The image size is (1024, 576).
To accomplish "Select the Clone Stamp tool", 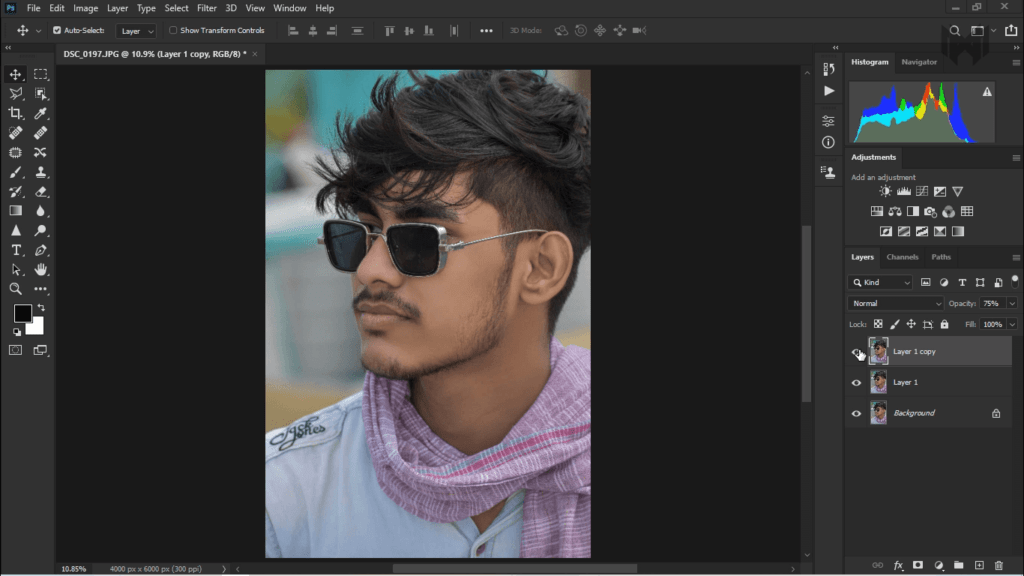I will (x=40, y=172).
